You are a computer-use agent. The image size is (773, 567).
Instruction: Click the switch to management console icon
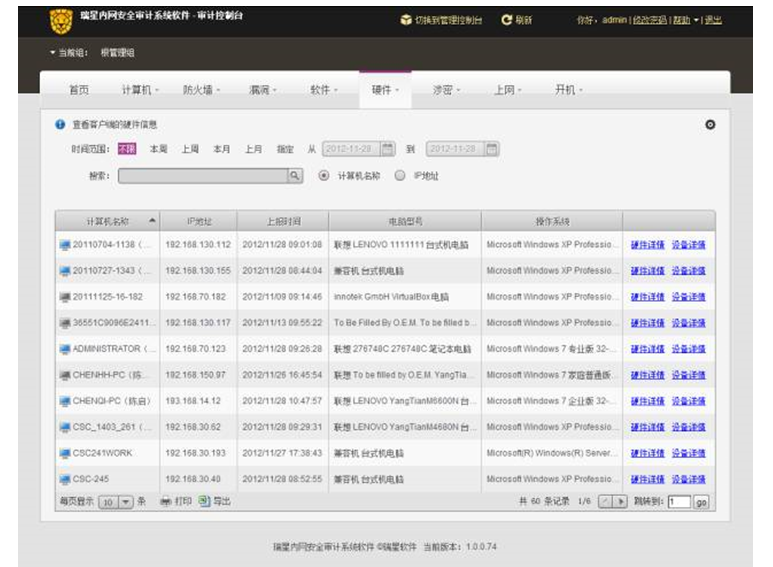point(405,20)
